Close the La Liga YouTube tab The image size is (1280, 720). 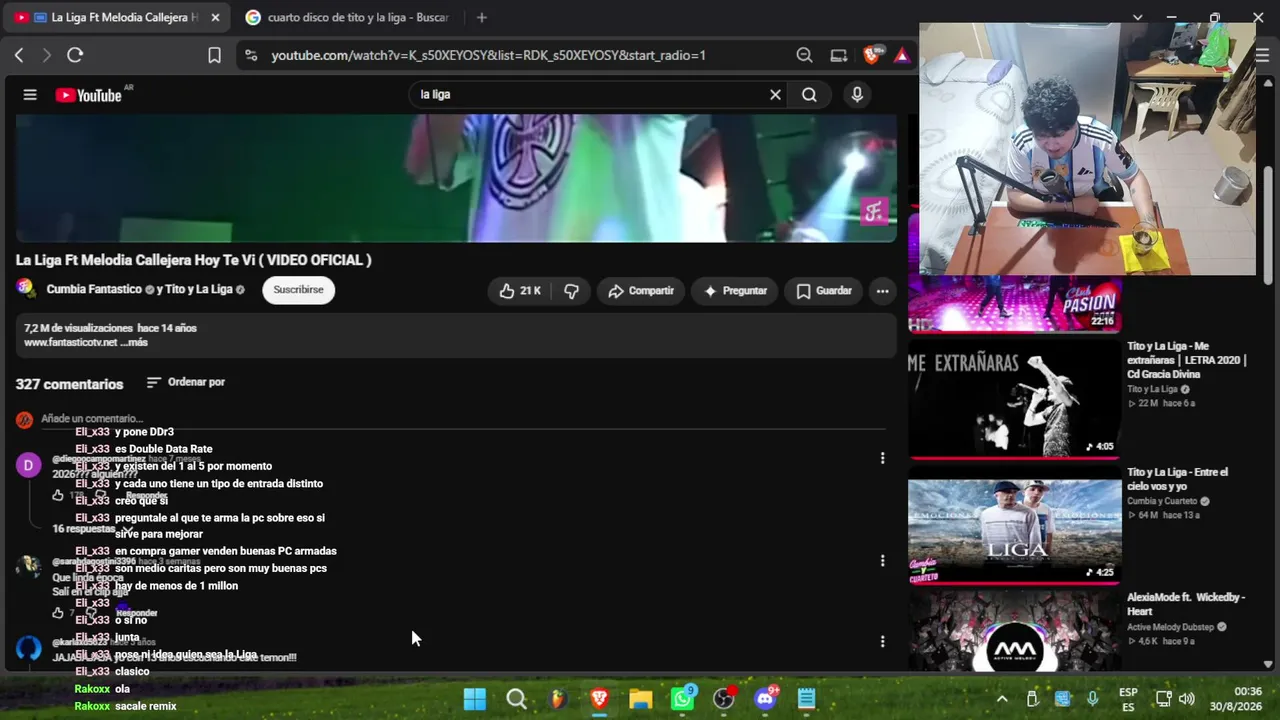215,18
